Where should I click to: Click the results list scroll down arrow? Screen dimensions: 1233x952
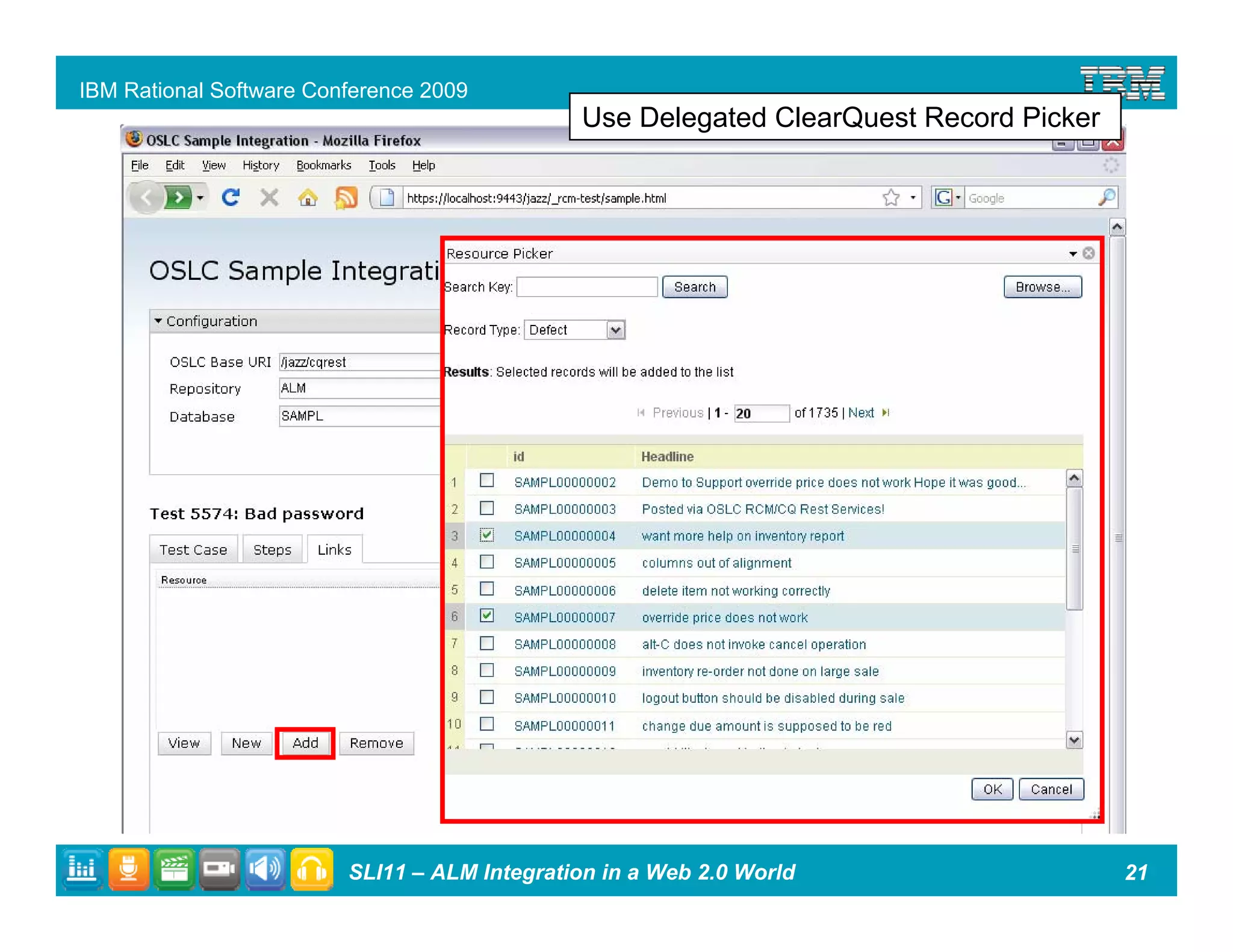coord(1074,740)
